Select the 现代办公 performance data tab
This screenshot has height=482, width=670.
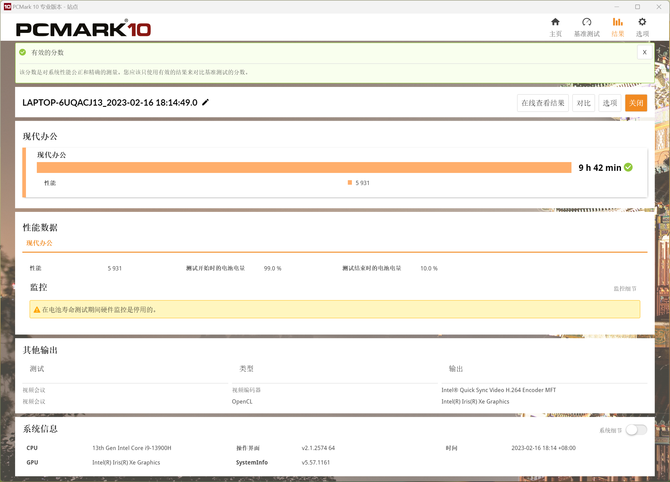click(x=39, y=243)
